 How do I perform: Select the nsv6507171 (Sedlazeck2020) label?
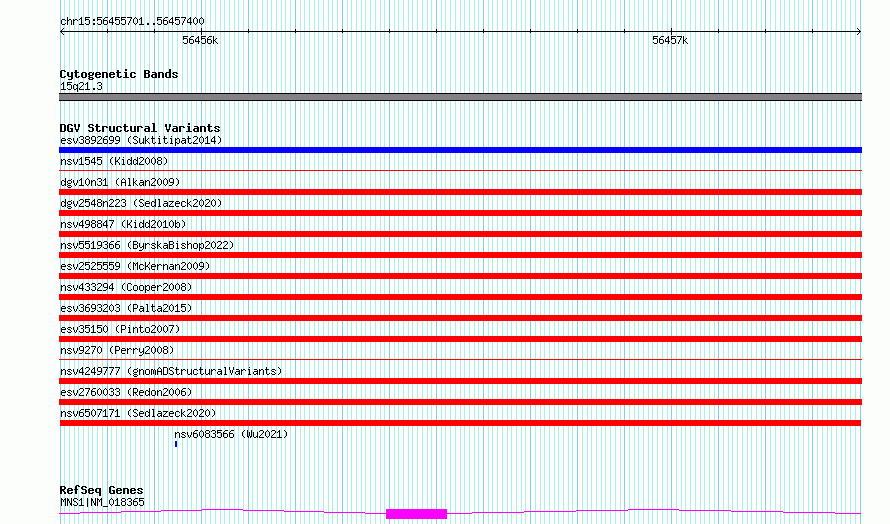tap(138, 413)
